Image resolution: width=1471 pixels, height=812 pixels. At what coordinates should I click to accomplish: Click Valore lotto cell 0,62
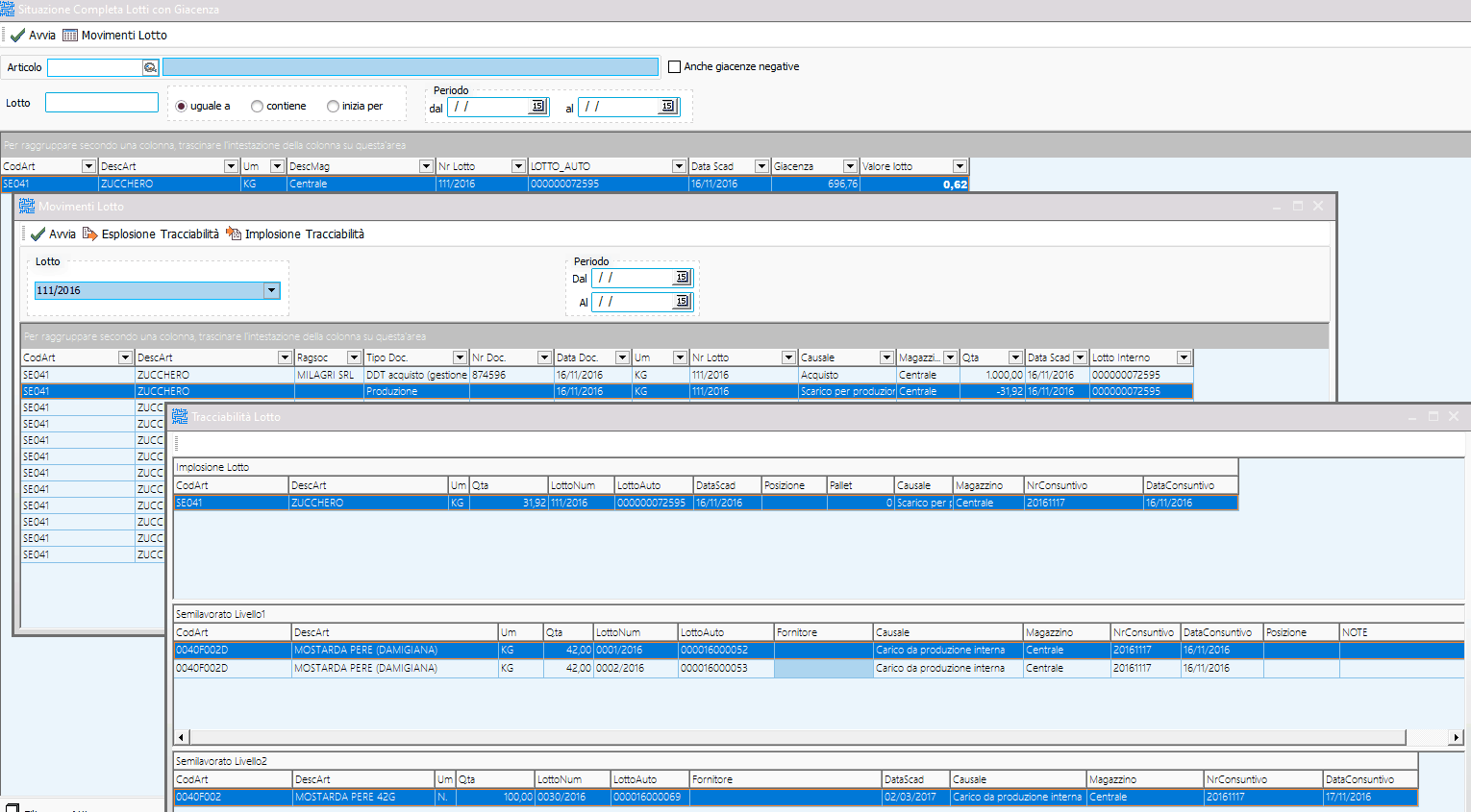[914, 184]
